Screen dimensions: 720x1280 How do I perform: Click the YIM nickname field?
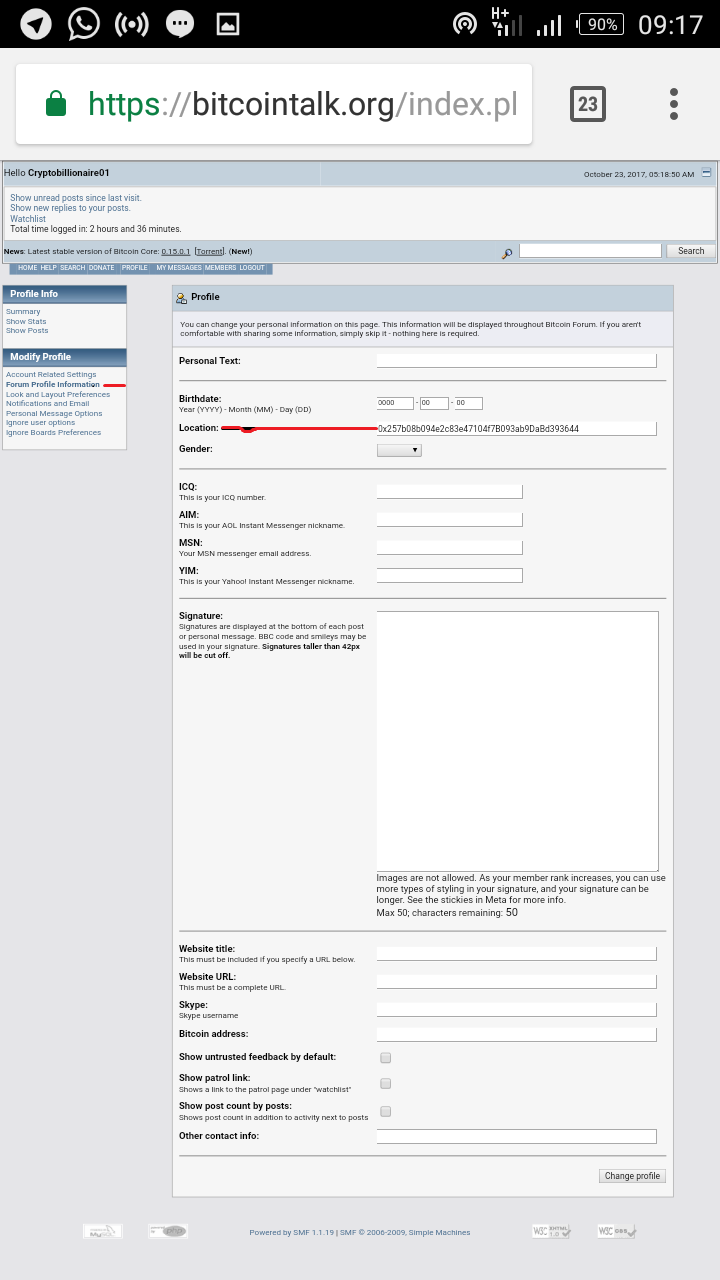[450, 576]
